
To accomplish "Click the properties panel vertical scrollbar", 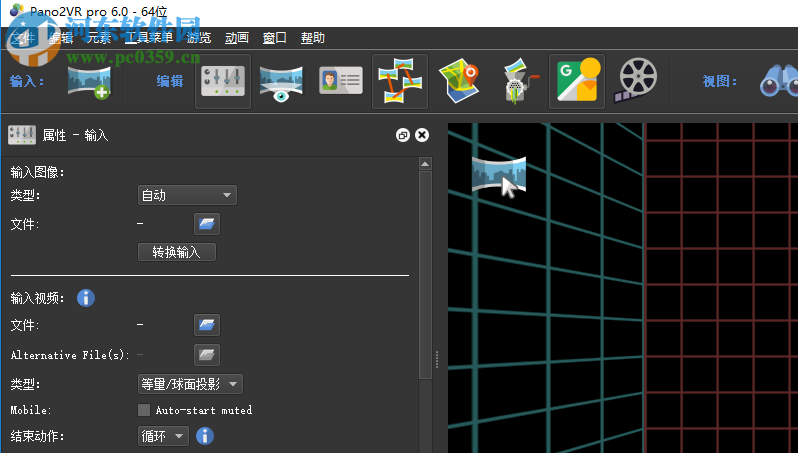I will pyautogui.click(x=425, y=275).
